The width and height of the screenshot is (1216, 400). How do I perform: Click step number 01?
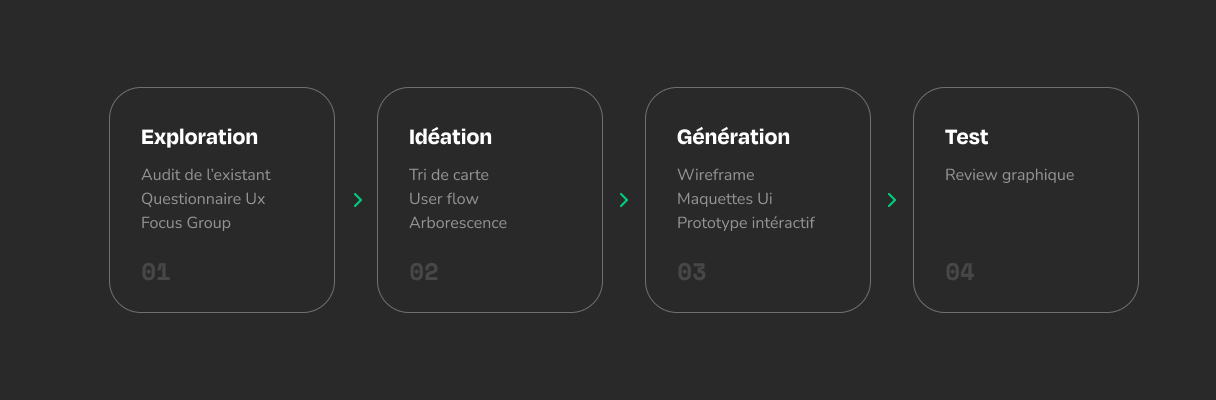pyautogui.click(x=156, y=272)
